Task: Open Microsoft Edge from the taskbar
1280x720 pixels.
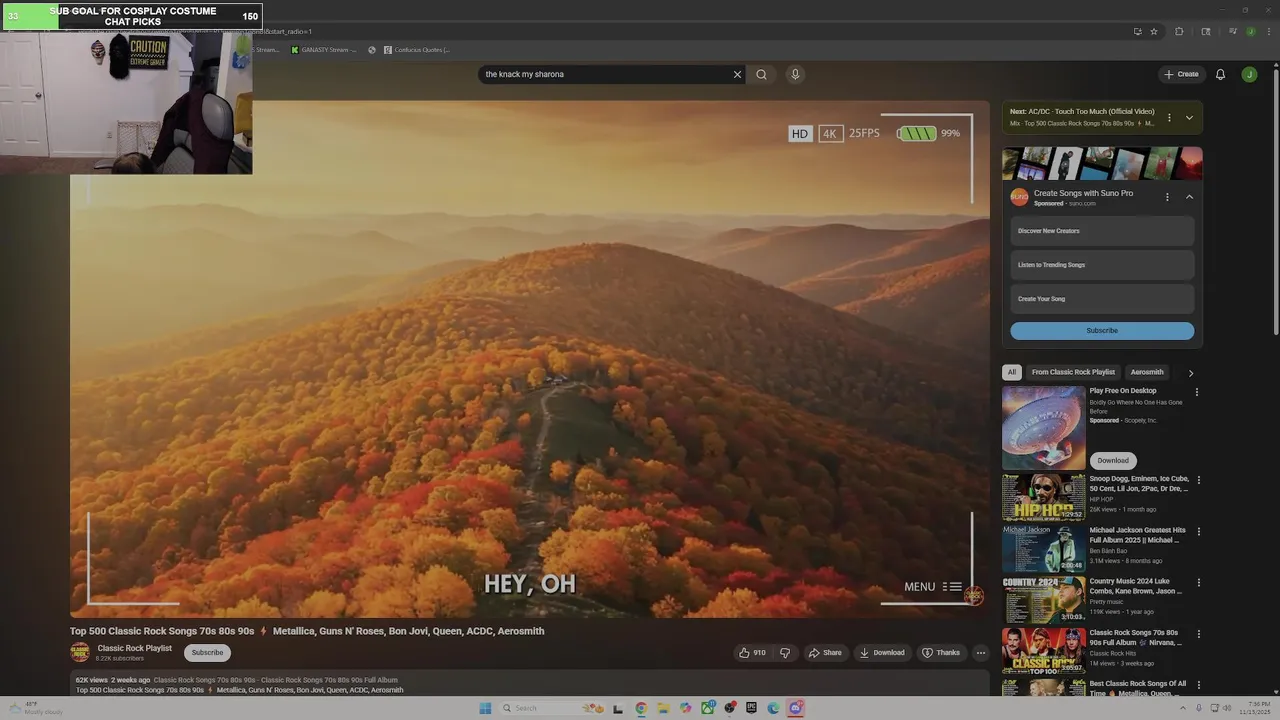Action: [x=773, y=708]
